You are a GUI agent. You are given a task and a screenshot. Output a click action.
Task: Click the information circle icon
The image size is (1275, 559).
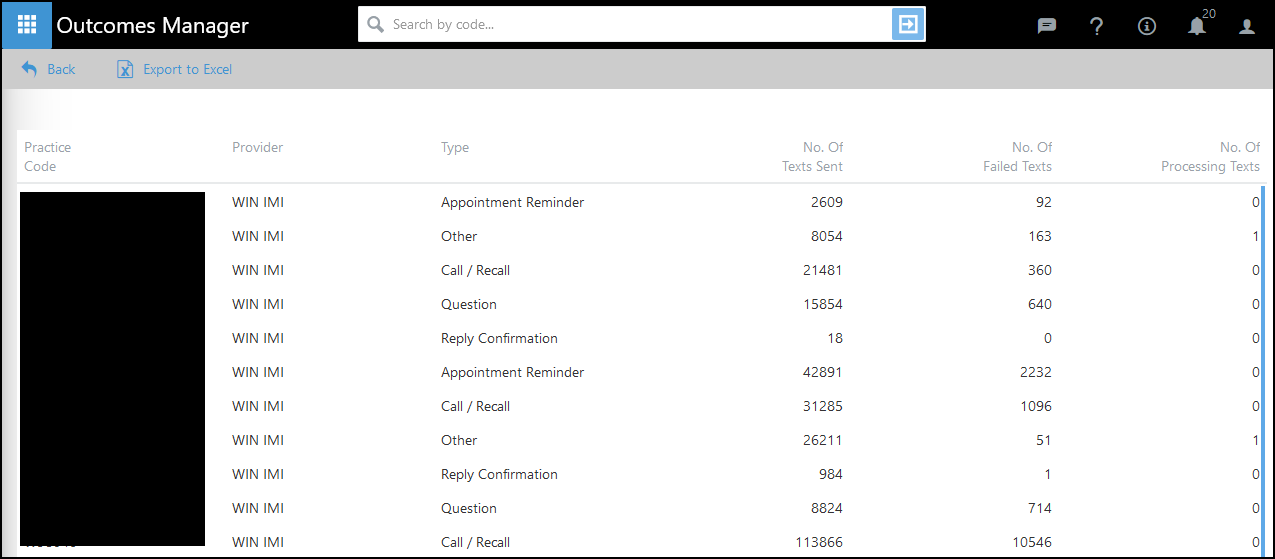[1147, 27]
